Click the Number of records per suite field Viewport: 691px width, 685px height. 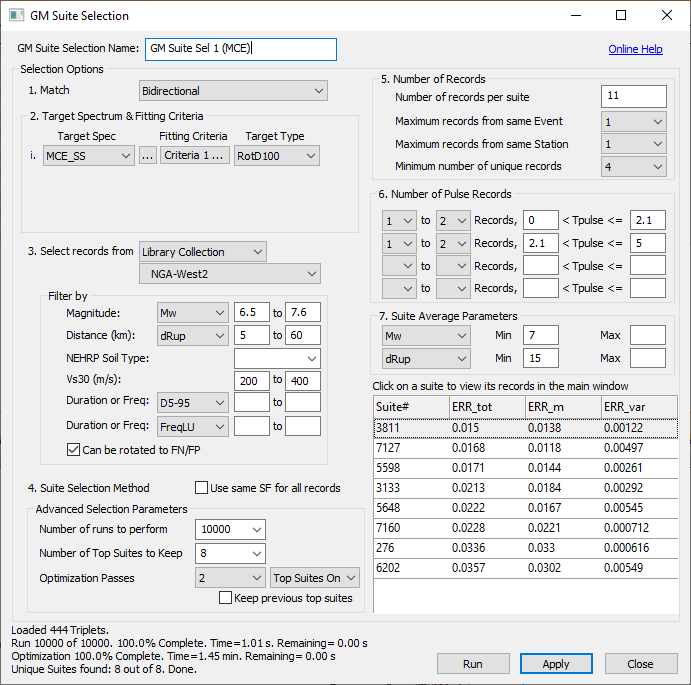pos(633,97)
